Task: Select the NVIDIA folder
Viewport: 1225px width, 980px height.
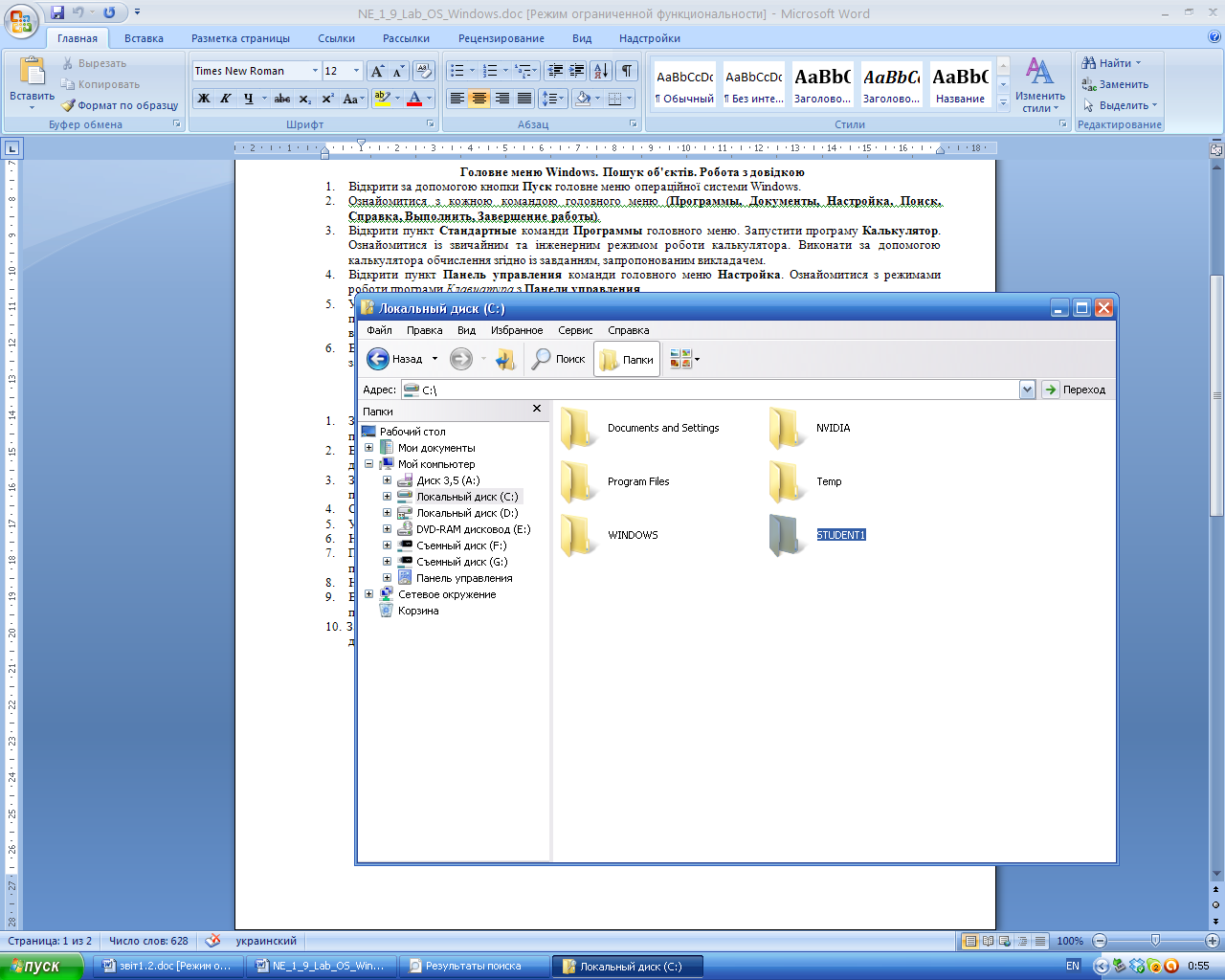Action: 809,428
